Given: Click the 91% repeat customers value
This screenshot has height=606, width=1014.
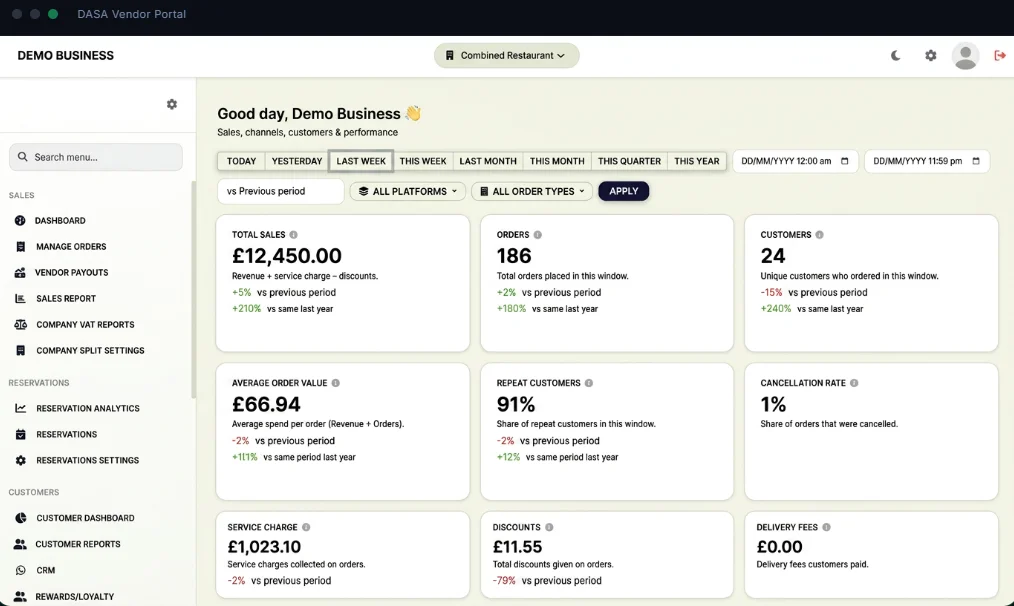Looking at the screenshot, I should click(x=516, y=404).
